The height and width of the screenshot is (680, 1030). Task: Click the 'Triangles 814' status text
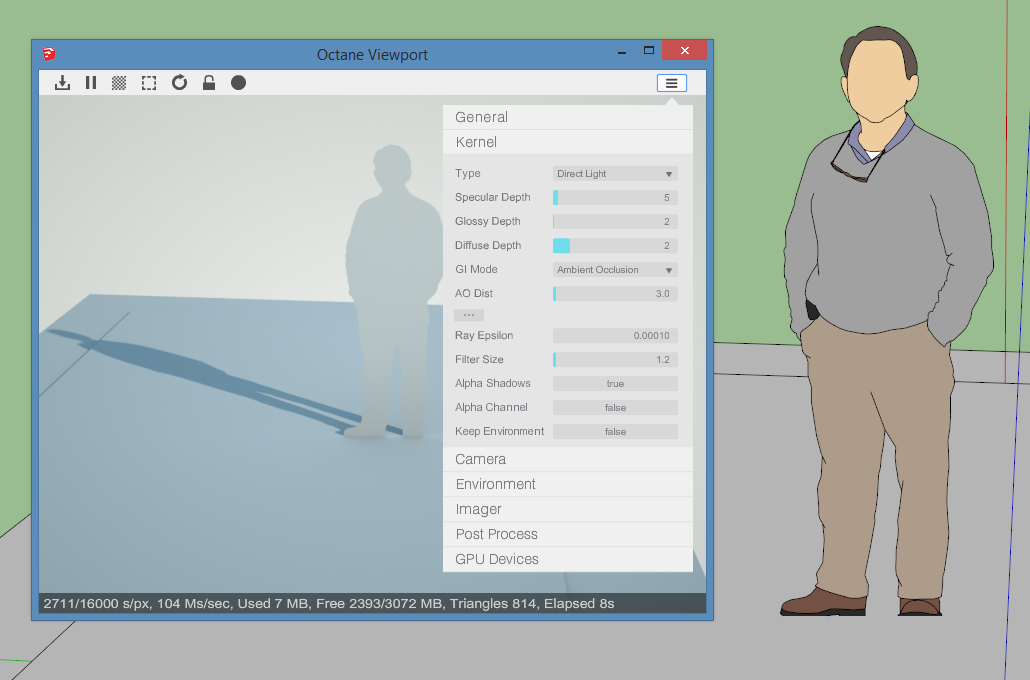[494, 603]
